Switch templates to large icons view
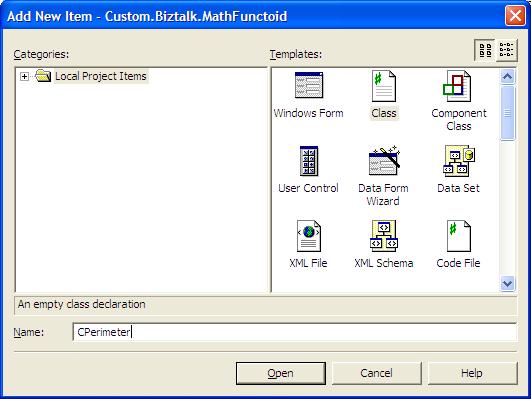 coord(485,50)
